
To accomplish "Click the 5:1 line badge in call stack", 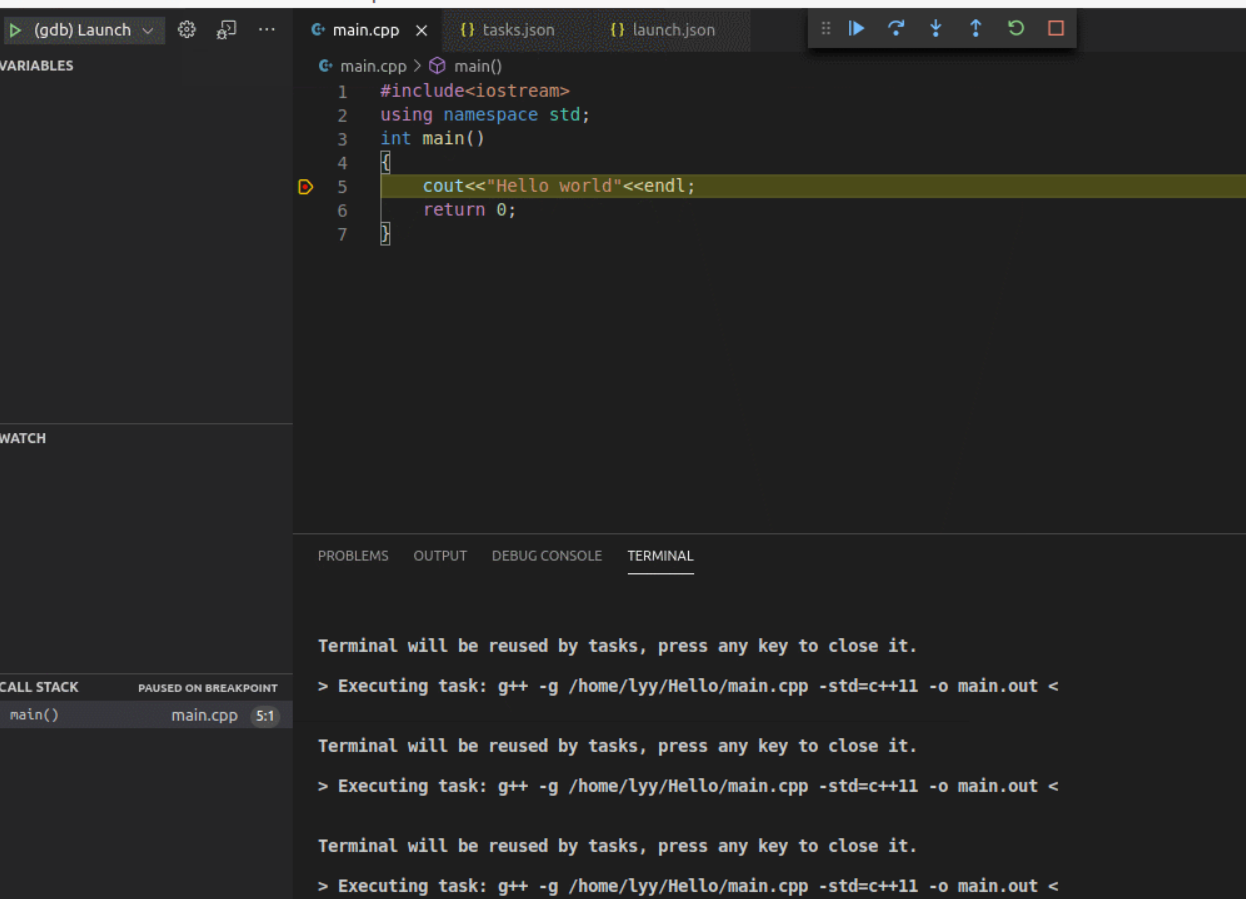I will pos(265,716).
